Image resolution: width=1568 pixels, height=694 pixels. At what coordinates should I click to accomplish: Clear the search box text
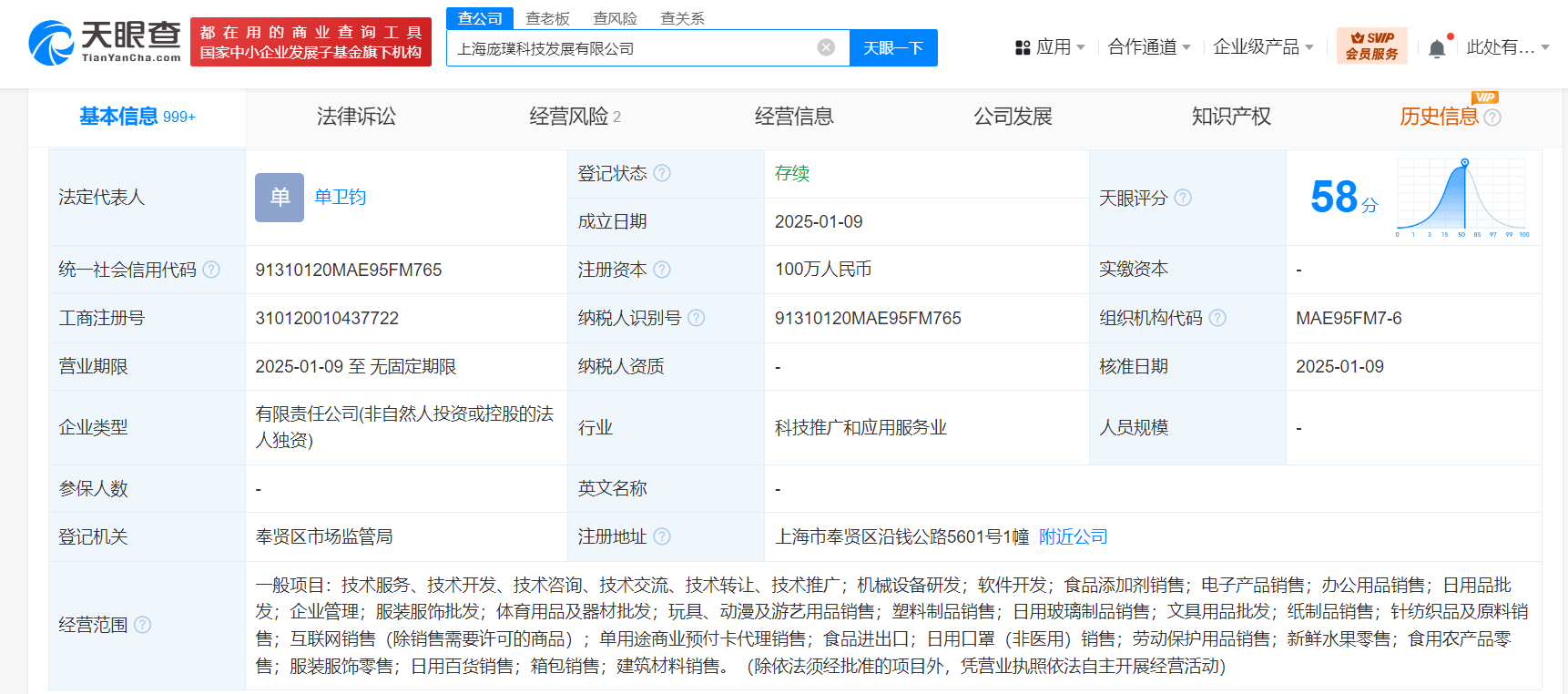coord(826,48)
